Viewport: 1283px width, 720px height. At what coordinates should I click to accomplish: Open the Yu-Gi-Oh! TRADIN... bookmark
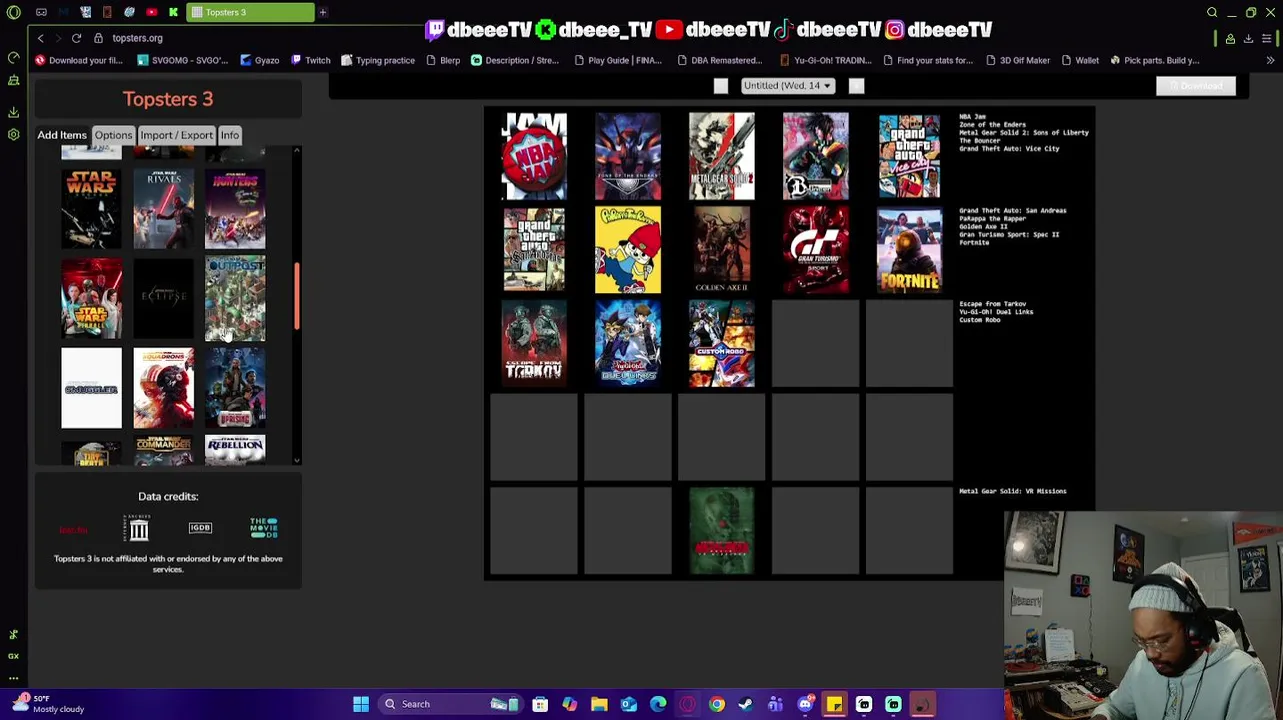pos(826,60)
